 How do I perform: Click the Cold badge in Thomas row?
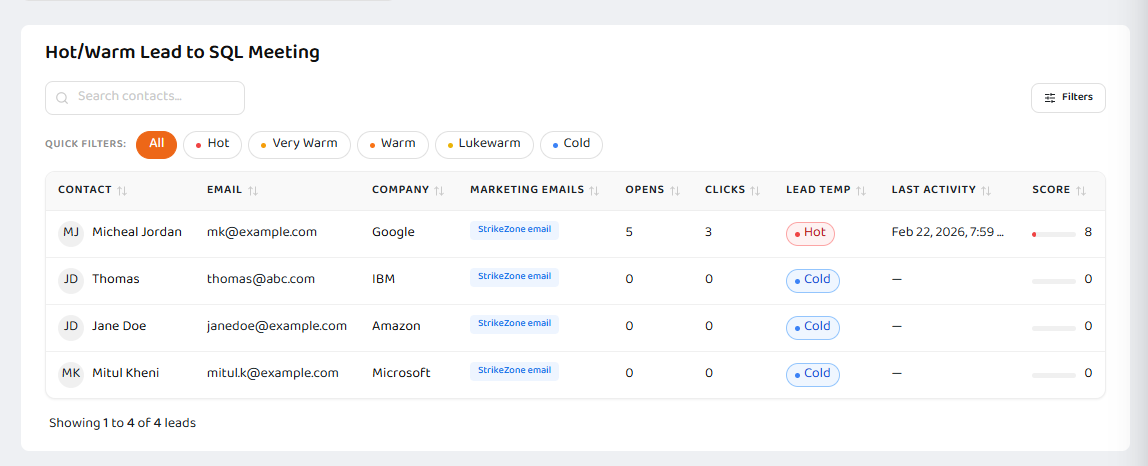[813, 281]
